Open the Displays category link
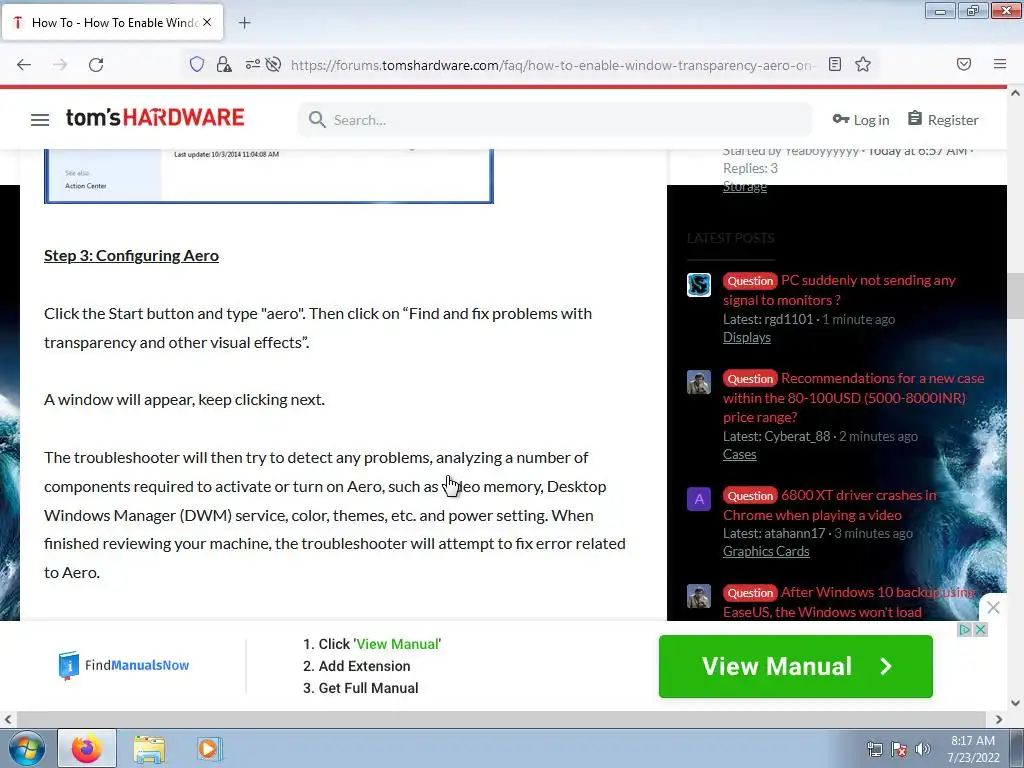Screen dimensions: 1024x768 tap(746, 338)
